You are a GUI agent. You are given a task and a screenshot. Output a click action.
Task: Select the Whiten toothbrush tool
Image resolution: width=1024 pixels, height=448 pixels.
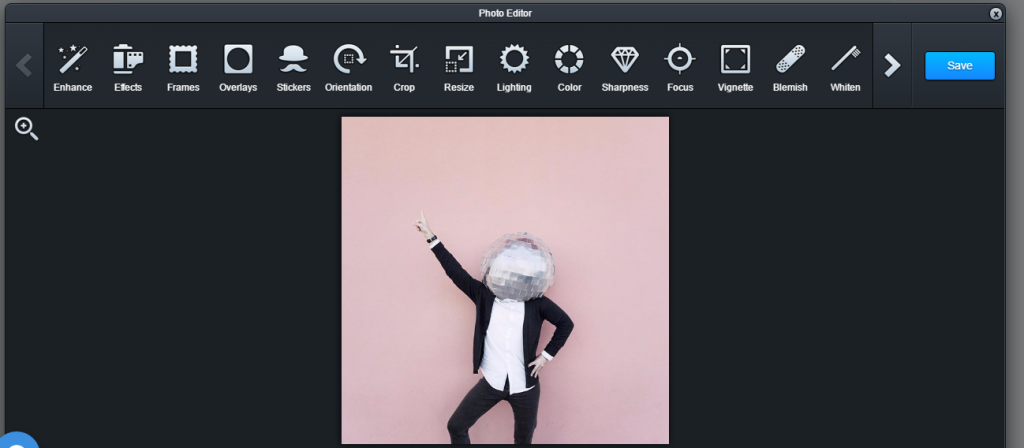tap(845, 67)
